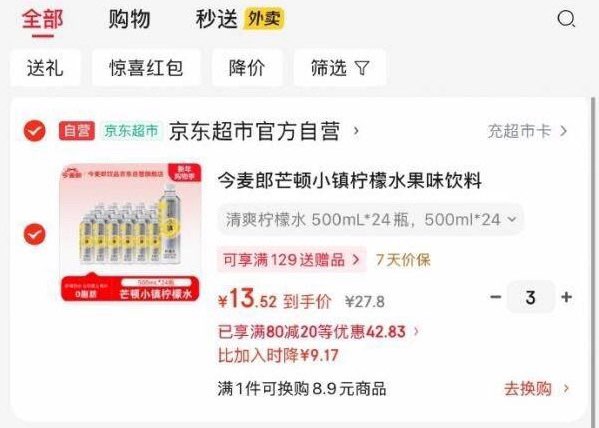The height and width of the screenshot is (428, 599).
Task: Tap the 京东超市 green badge
Action: pyautogui.click(x=131, y=131)
